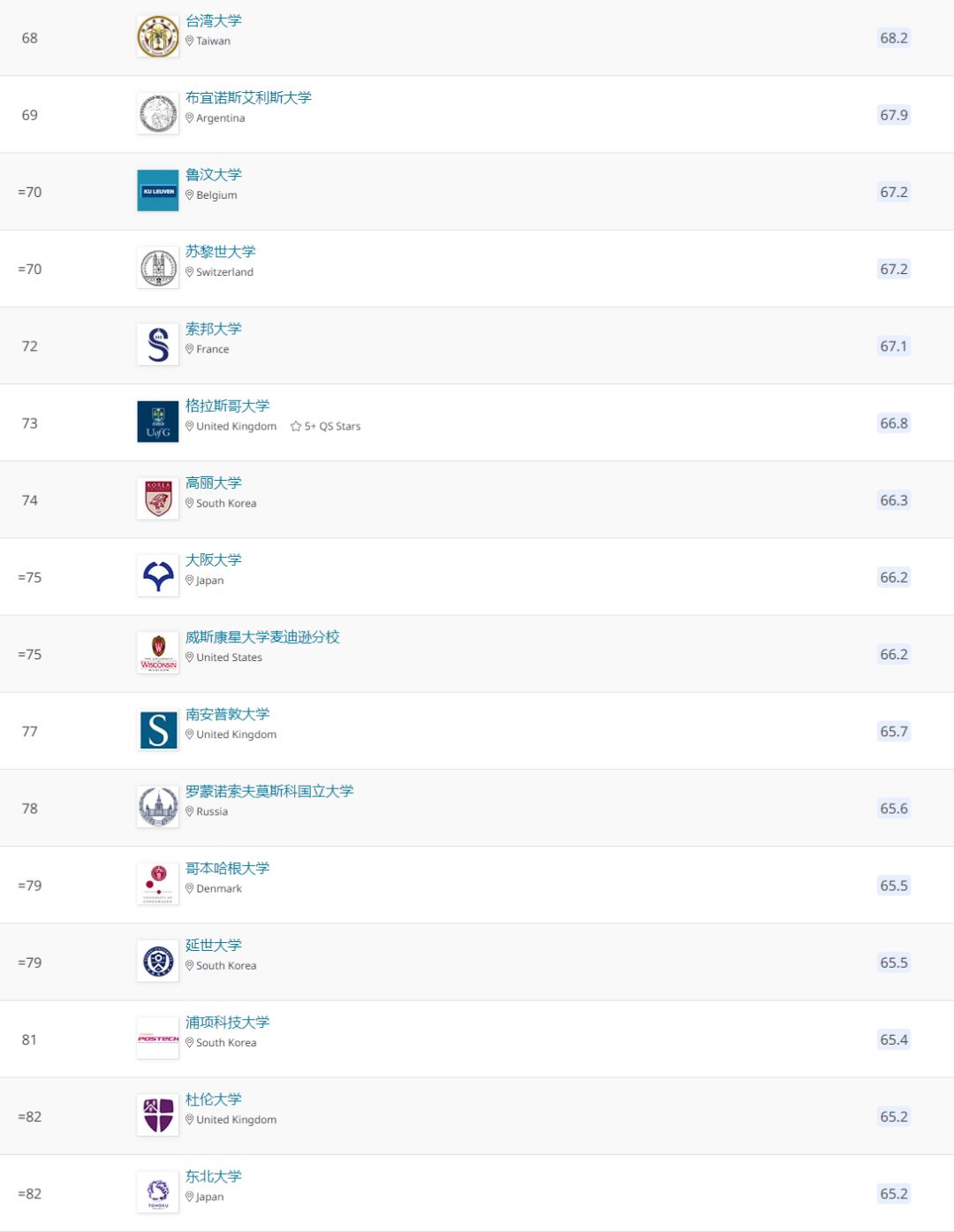The width and height of the screenshot is (954, 1232).
Task: Click the POSTECH logo
Action: tap(158, 1038)
